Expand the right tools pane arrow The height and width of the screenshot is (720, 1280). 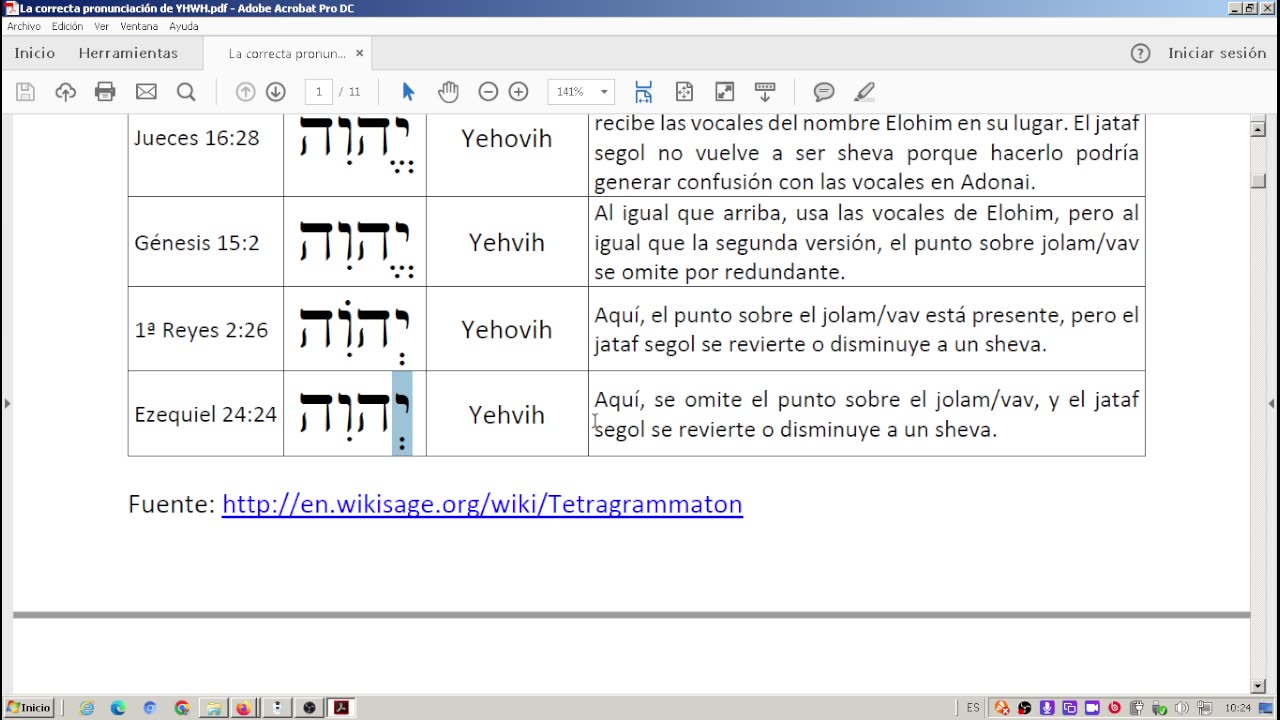(x=1272, y=404)
